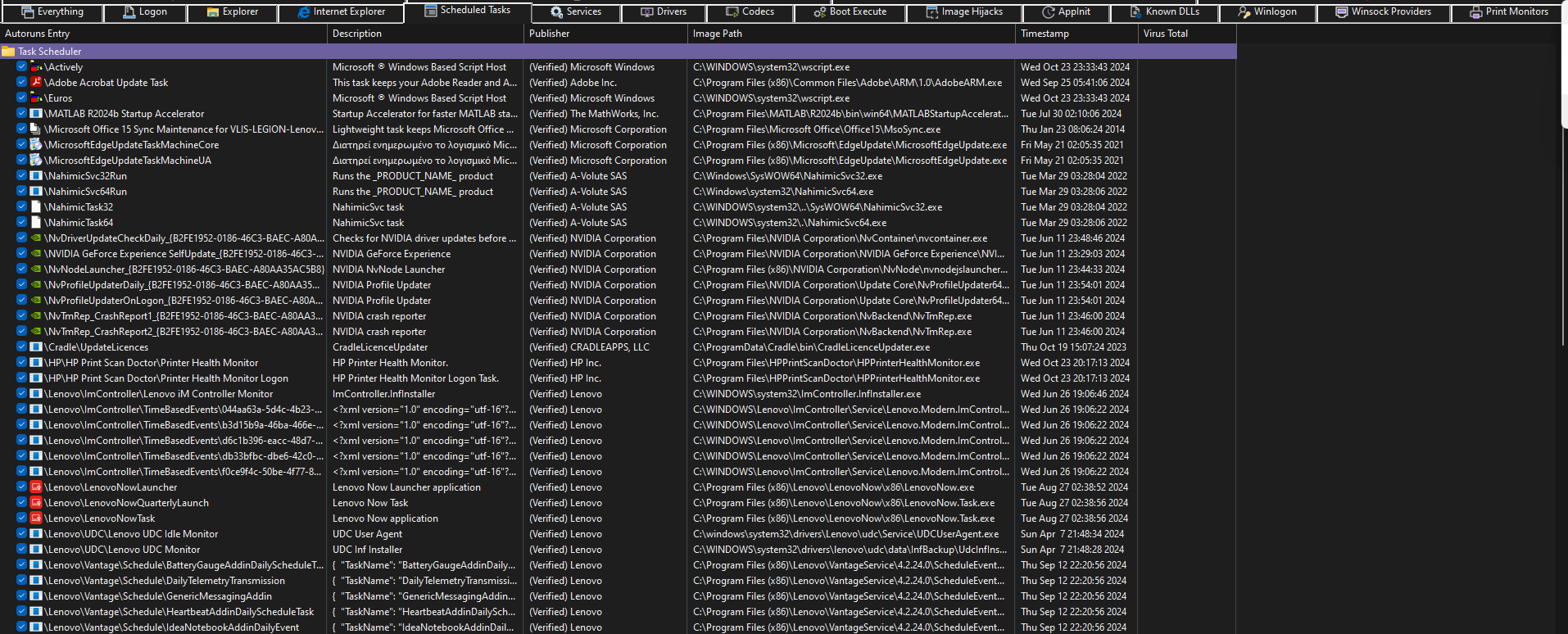Screen dimensions: 1568x634
Task: Click Internet Explorer tab browser icon
Action: (x=304, y=12)
